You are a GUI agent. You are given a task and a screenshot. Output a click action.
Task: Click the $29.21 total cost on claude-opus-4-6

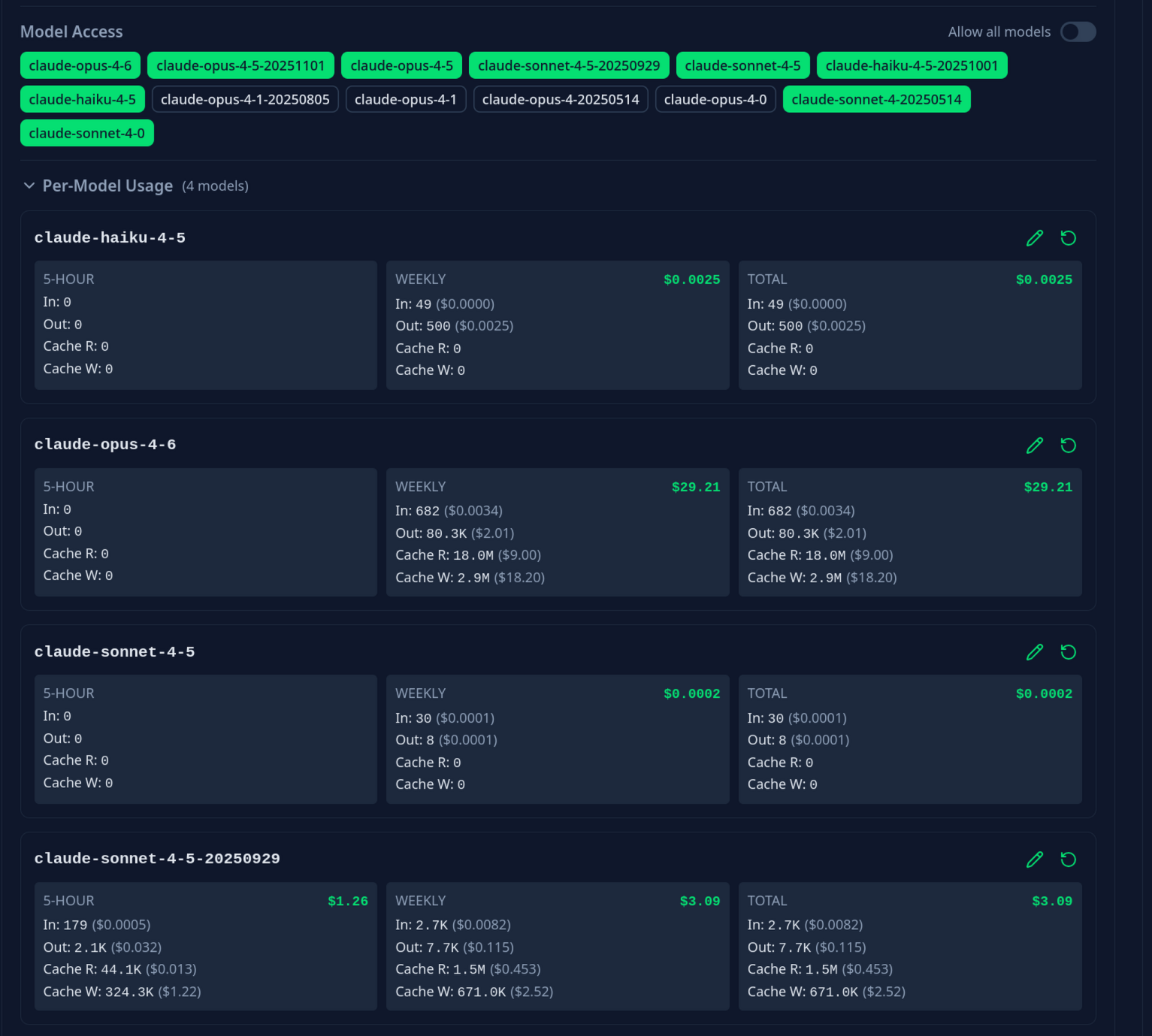point(1048,487)
